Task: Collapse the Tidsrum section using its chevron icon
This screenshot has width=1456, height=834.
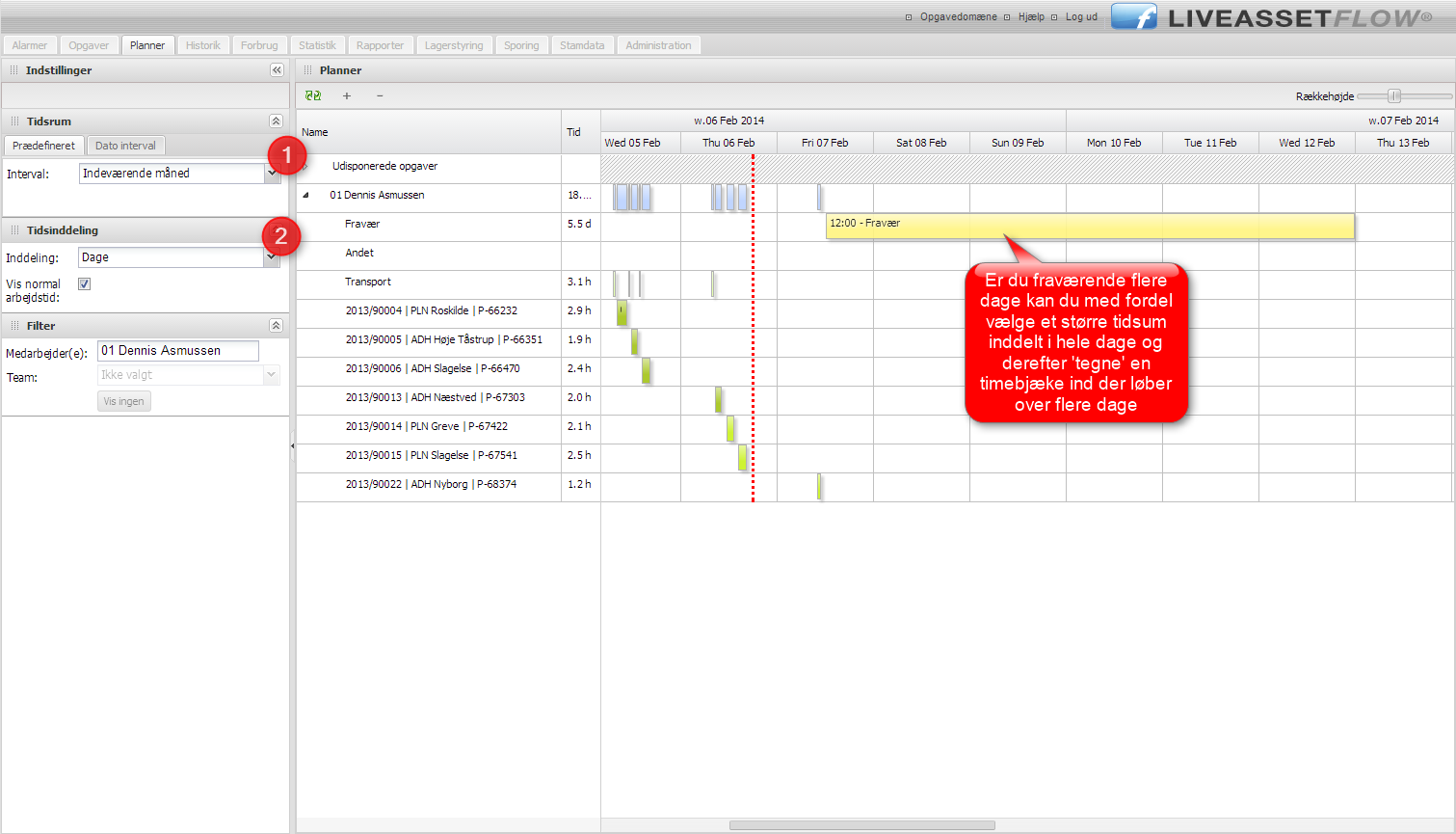Action: (x=276, y=121)
